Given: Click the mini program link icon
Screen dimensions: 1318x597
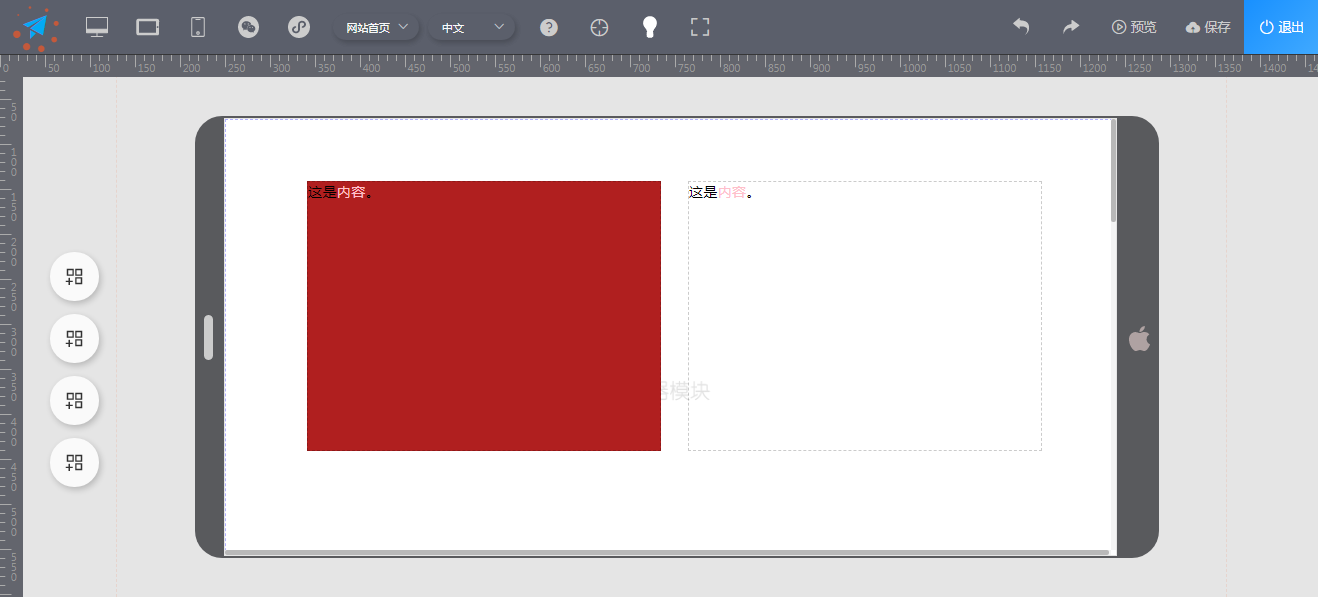Looking at the screenshot, I should tap(299, 27).
